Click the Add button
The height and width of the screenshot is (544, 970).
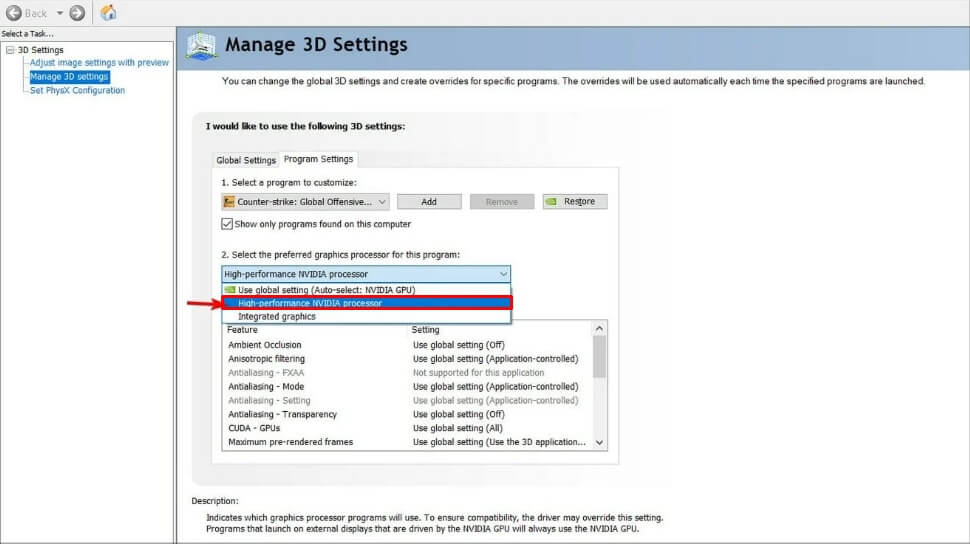click(429, 202)
